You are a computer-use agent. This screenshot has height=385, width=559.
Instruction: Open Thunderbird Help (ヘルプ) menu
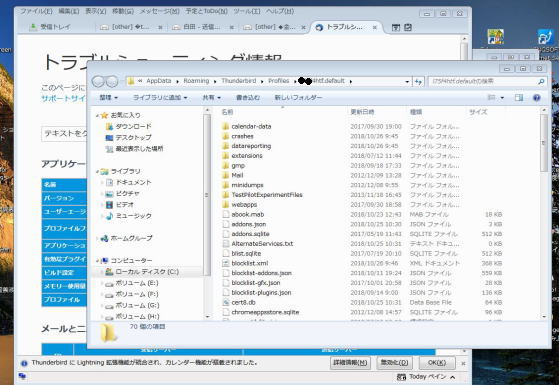(280, 11)
